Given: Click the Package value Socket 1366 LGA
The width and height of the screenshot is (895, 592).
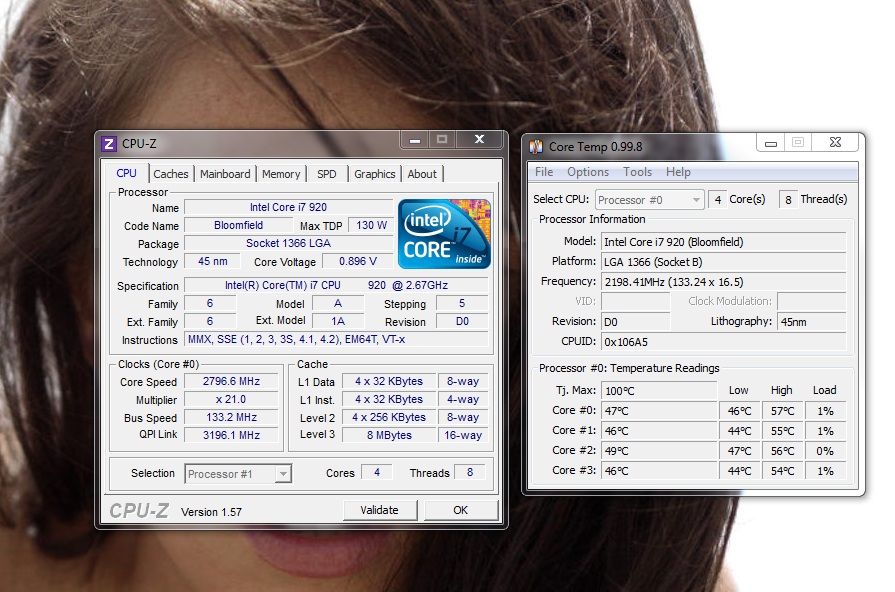Looking at the screenshot, I should [288, 243].
